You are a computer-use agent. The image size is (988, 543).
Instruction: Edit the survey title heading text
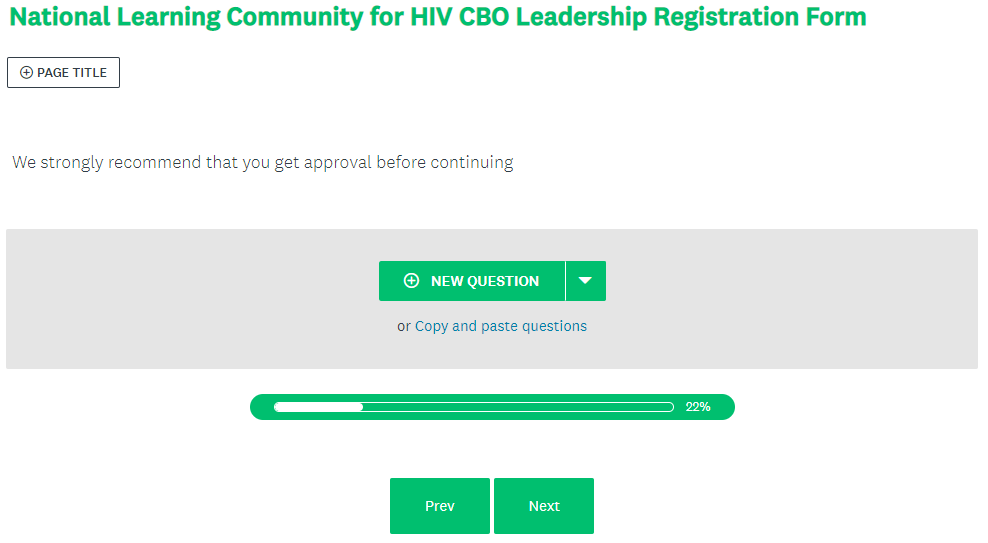(x=438, y=17)
